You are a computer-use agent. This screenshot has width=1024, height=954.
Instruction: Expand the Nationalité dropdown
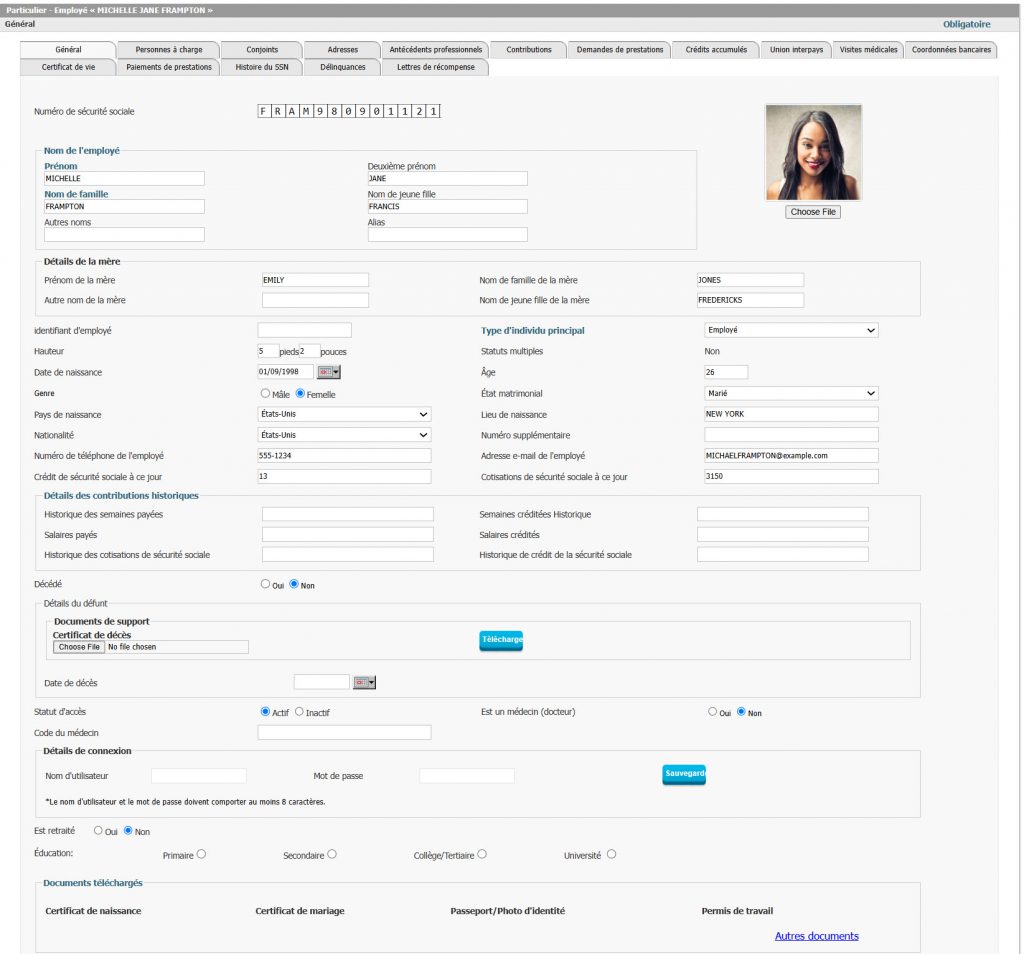pyautogui.click(x=344, y=435)
